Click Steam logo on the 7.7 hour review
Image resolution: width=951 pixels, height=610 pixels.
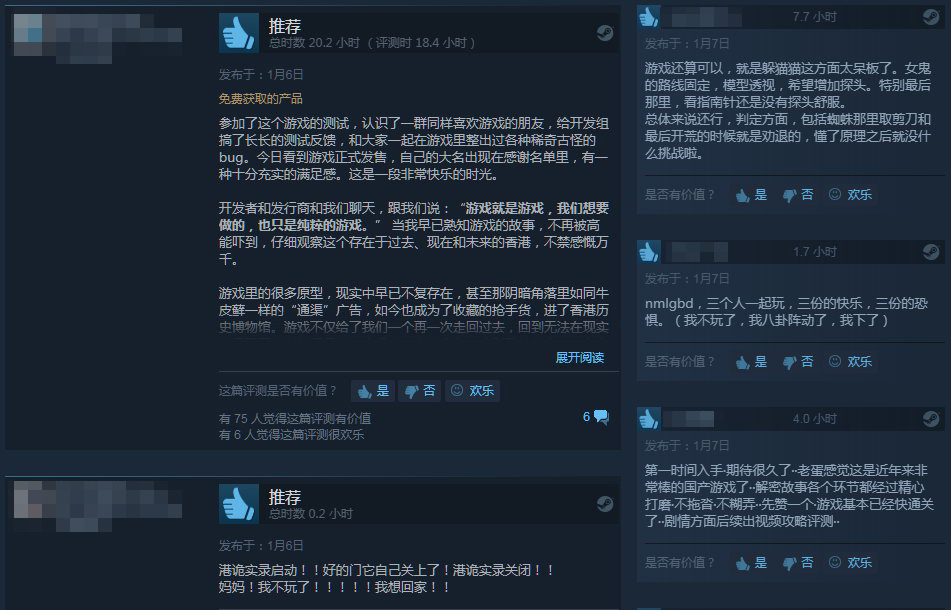click(x=931, y=16)
